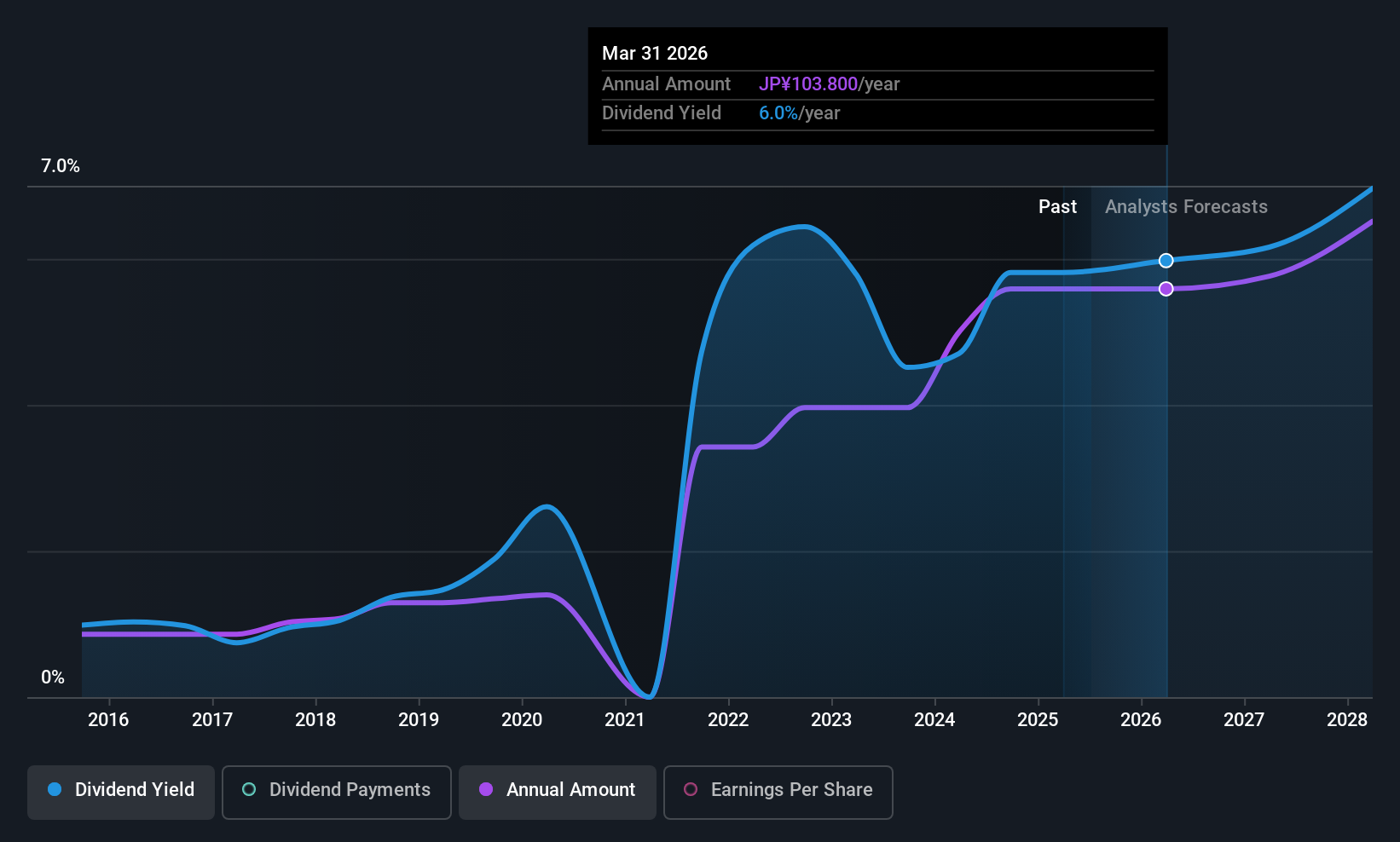1400x842 pixels.
Task: Toggle the Dividend Yield legend button
Action: click(x=121, y=793)
